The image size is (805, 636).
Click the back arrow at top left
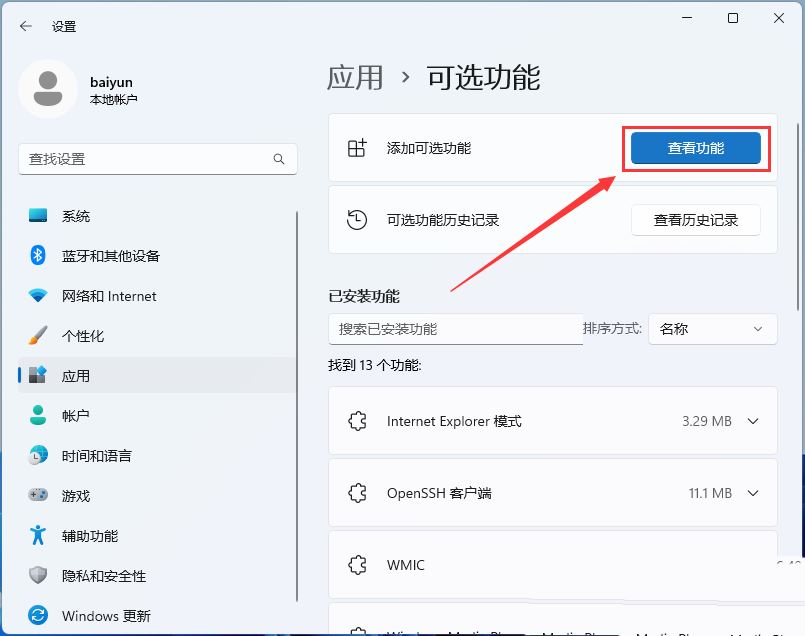click(x=25, y=27)
